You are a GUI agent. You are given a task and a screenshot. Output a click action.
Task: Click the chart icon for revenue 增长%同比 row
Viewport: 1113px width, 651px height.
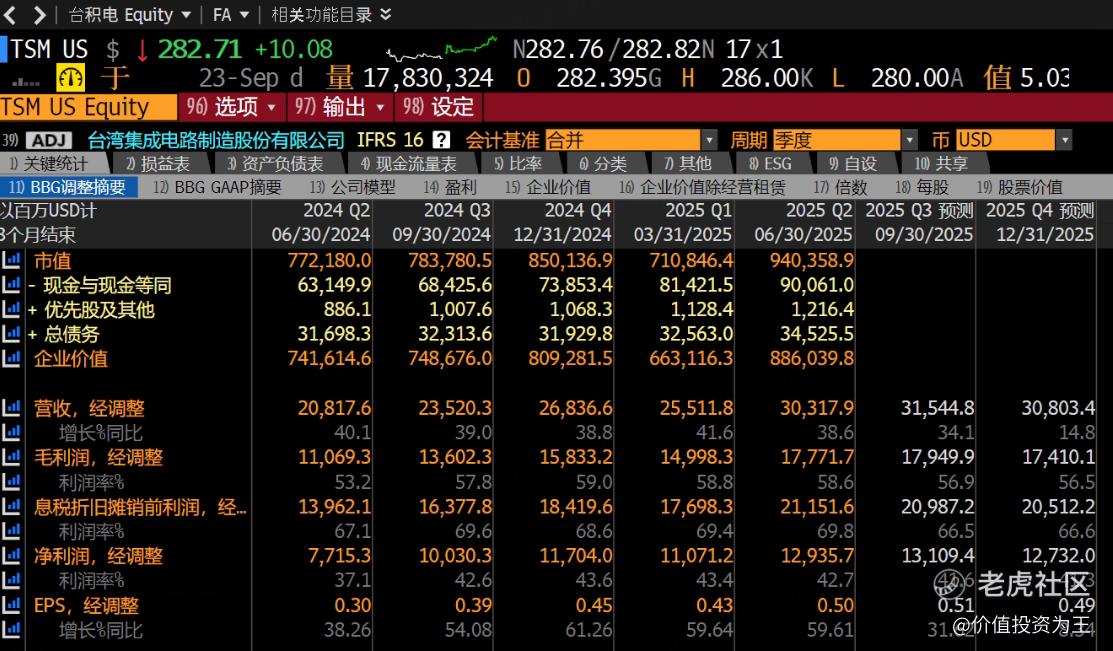pos(11,433)
